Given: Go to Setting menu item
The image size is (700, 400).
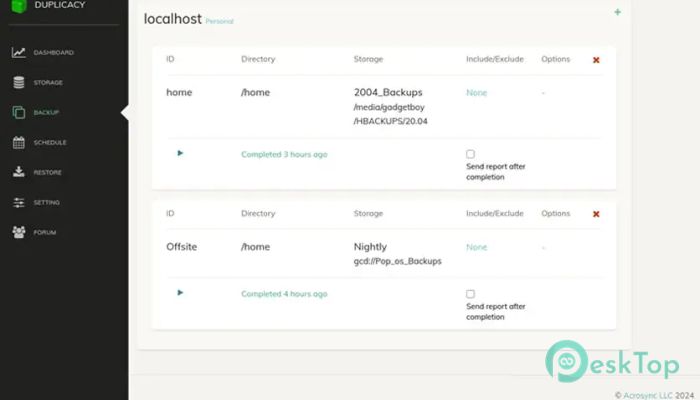Looking at the screenshot, I should [x=46, y=202].
